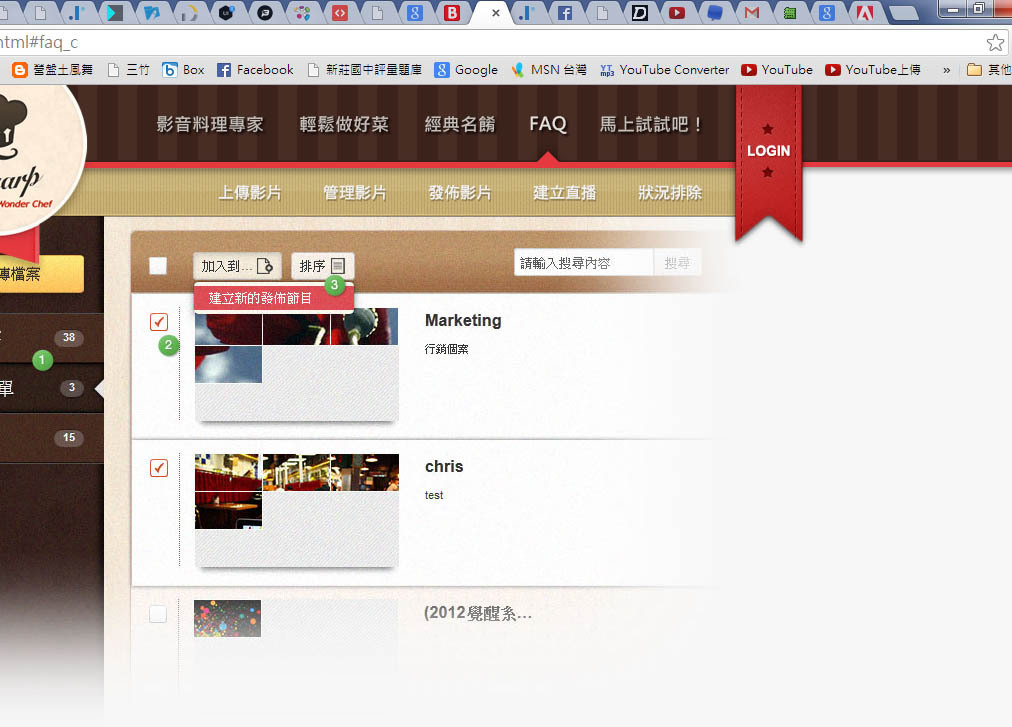Uncheck the chris item checkbox
This screenshot has height=727, width=1012.
coord(159,467)
